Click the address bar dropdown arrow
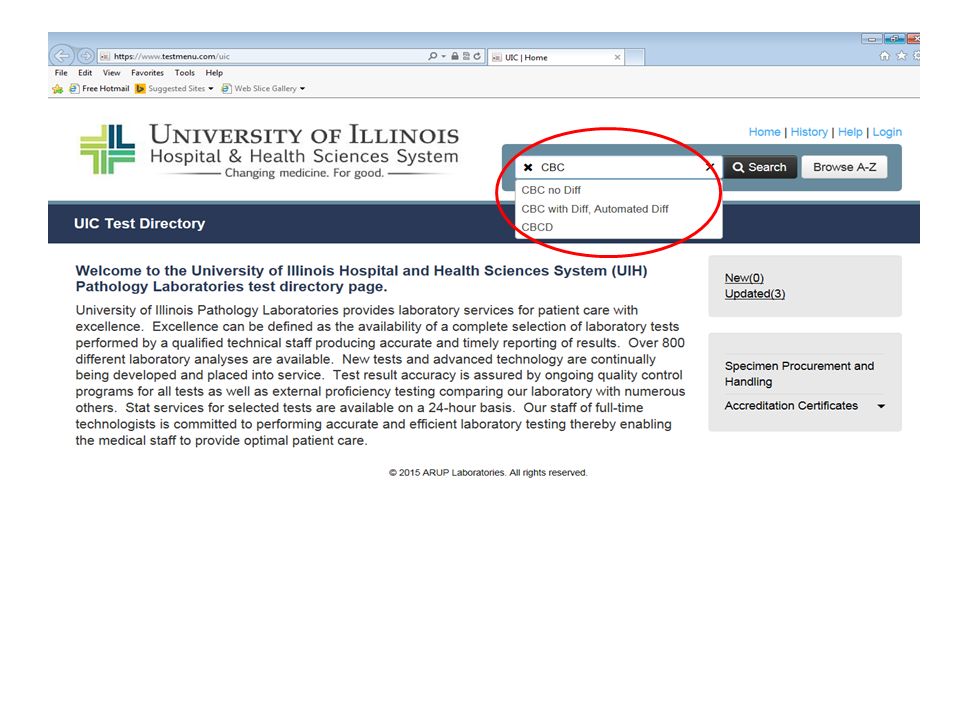 click(443, 56)
